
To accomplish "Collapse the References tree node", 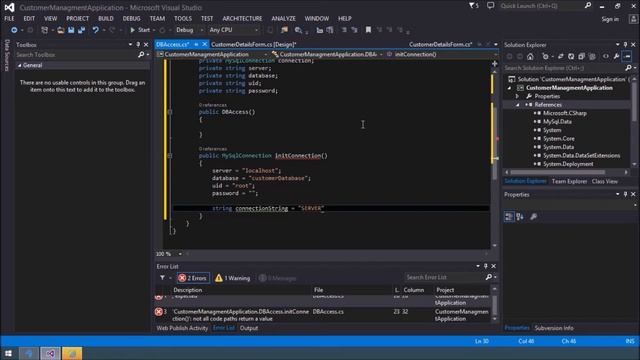I will pyautogui.click(x=518, y=105).
